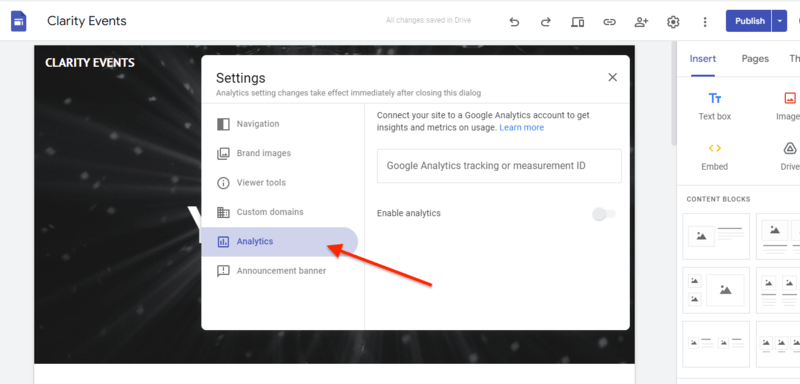Click All changes saved in Drive status
Viewport: 800px width, 384px height.
[x=429, y=20]
